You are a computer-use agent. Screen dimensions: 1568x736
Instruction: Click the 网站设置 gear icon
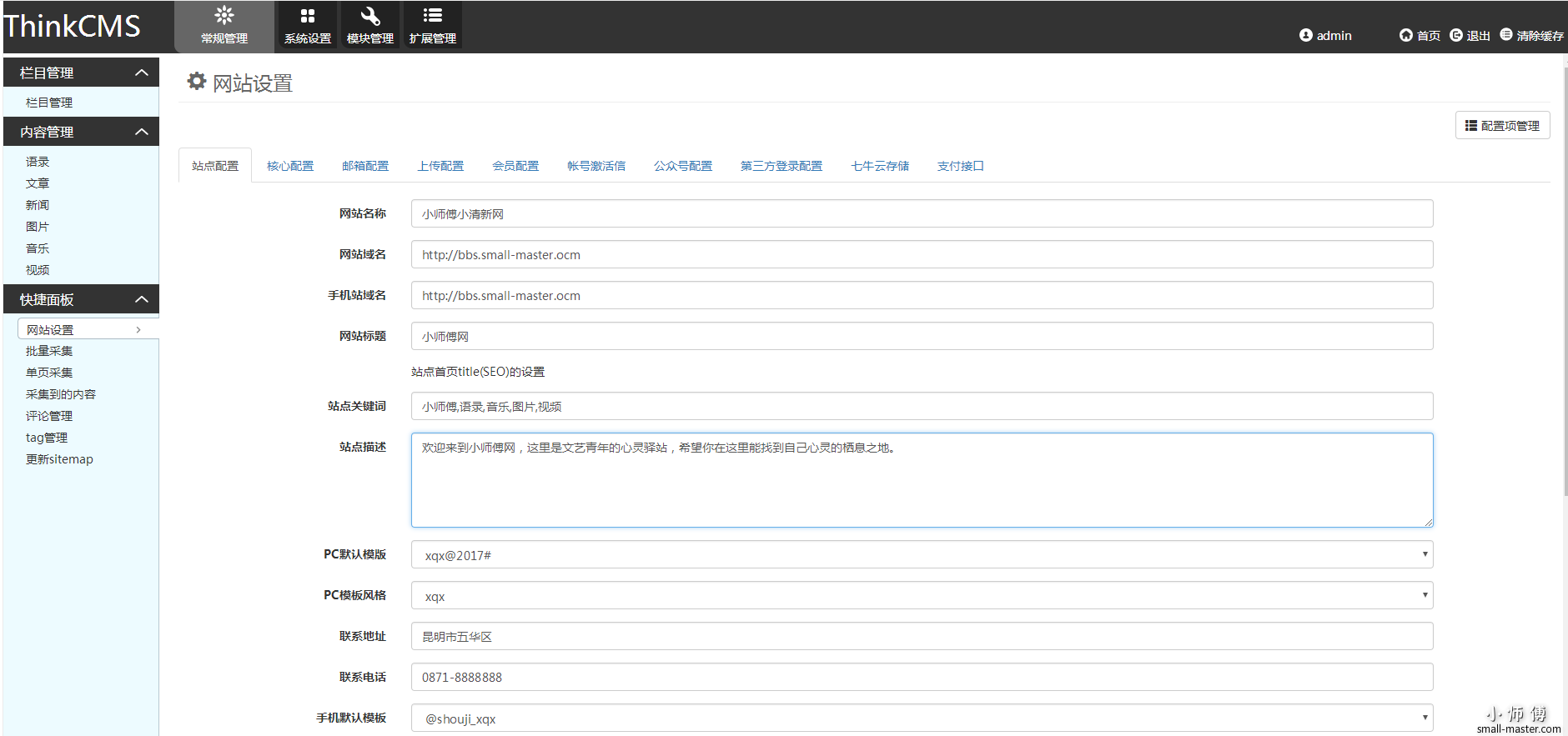197,81
